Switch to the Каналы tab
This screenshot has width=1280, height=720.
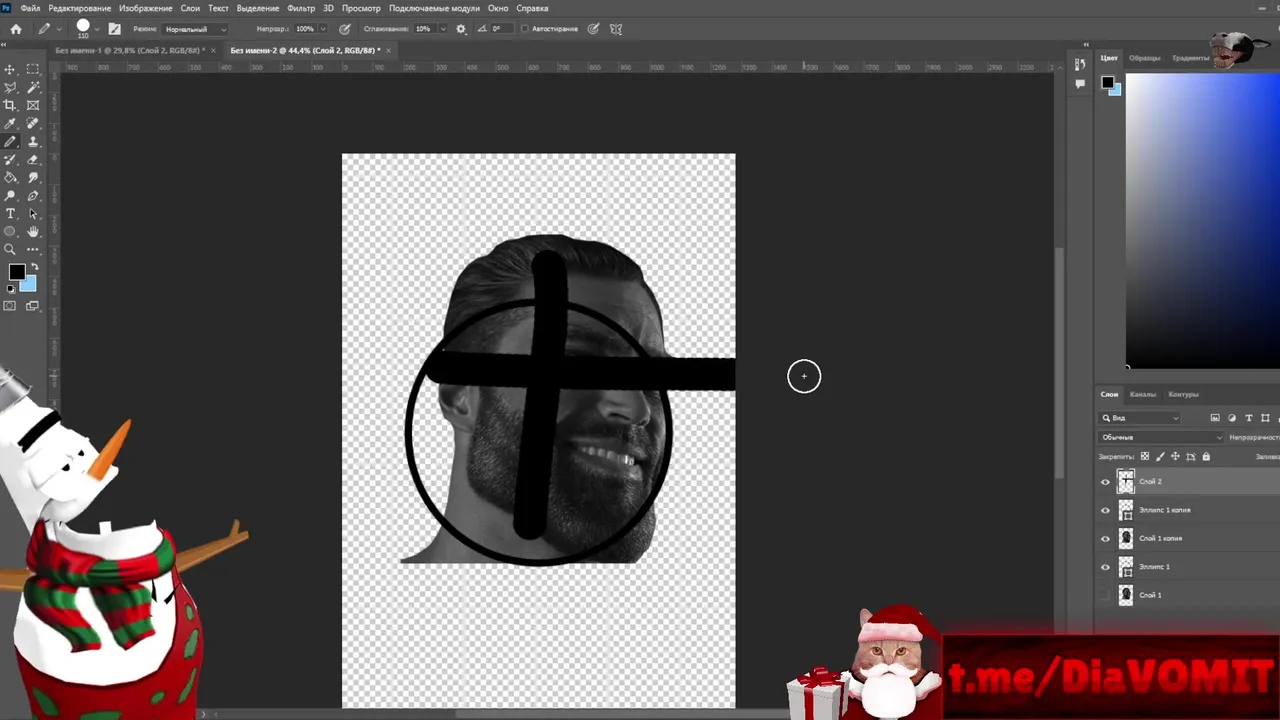click(x=1143, y=394)
